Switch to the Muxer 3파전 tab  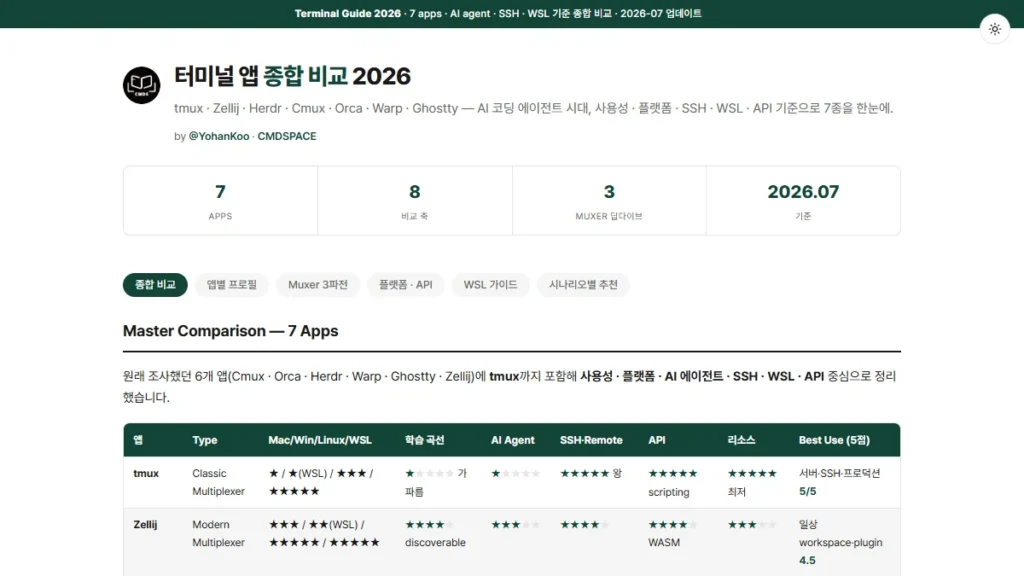click(x=318, y=285)
